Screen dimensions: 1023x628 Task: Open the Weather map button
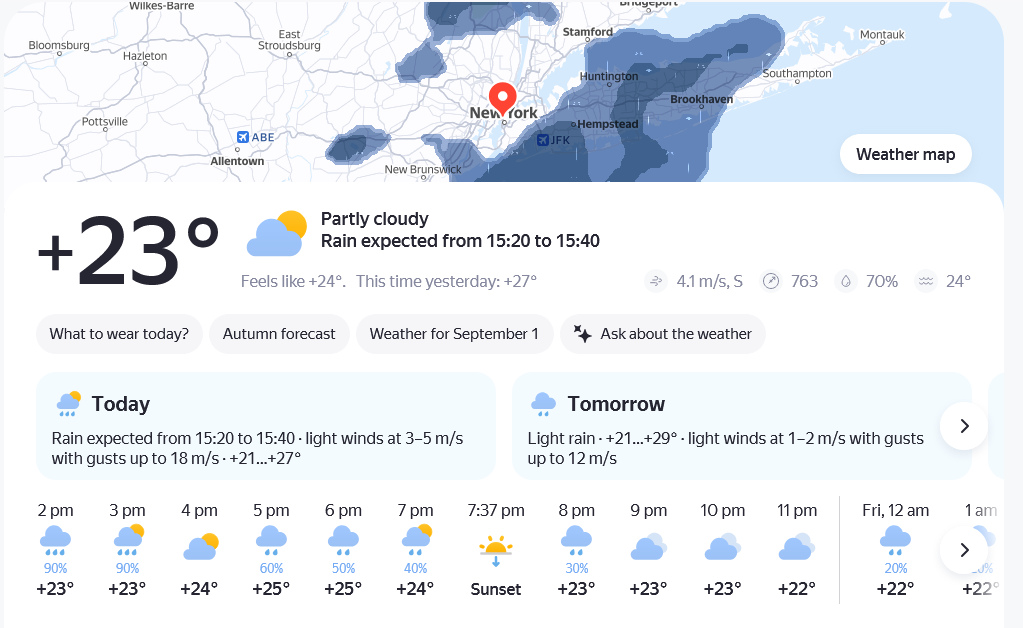906,155
